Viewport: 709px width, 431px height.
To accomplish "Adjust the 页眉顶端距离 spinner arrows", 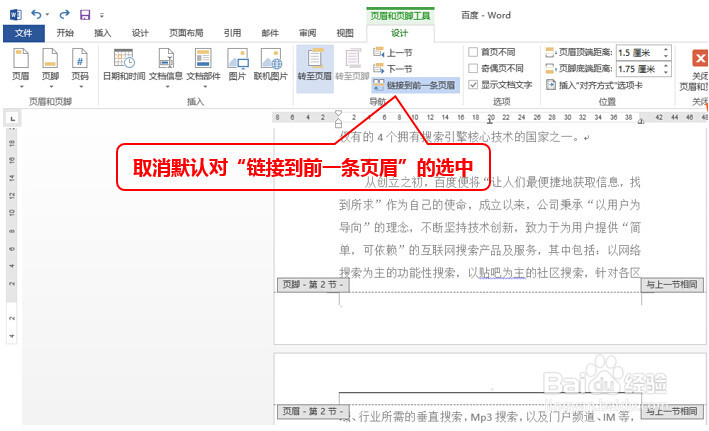I will (x=666, y=52).
